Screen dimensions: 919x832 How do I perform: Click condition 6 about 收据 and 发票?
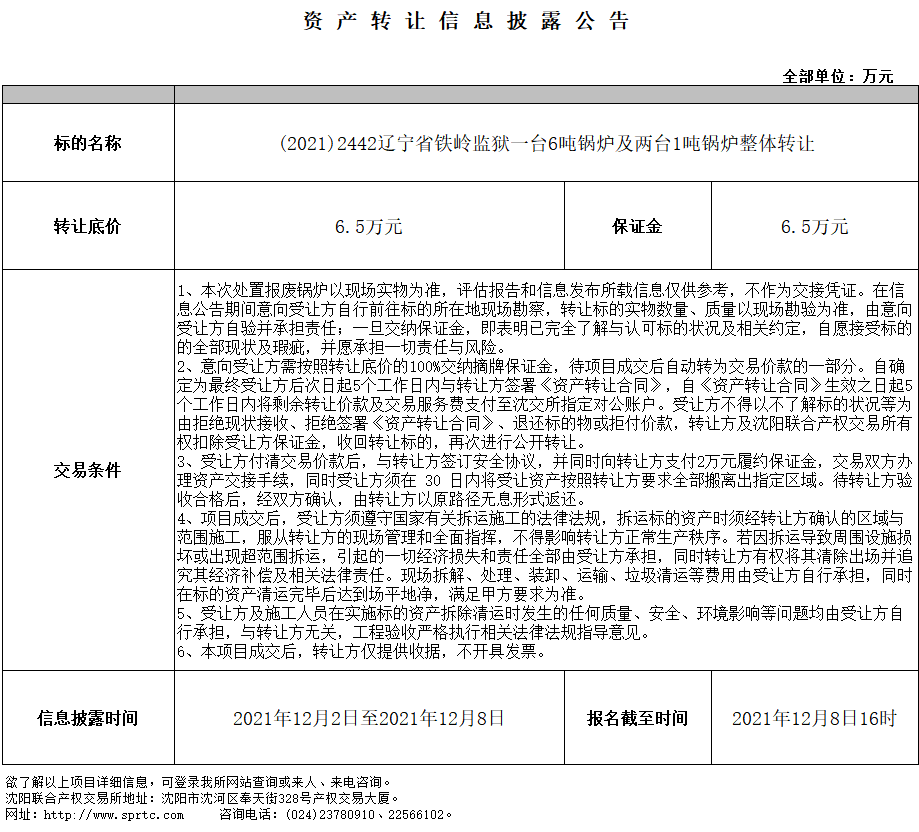tap(362, 652)
